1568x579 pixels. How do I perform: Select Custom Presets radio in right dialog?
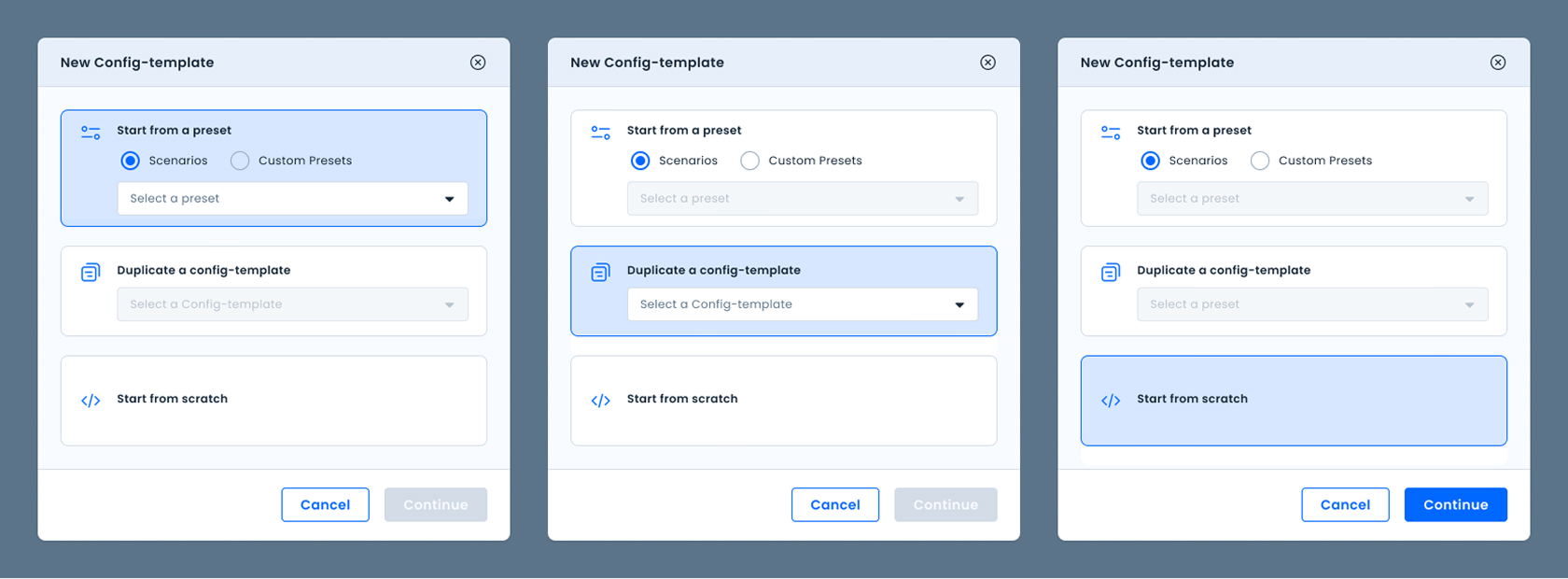[1260, 161]
